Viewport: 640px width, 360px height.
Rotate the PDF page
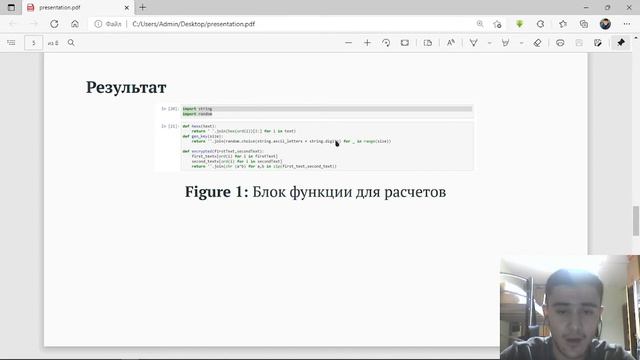pos(386,42)
